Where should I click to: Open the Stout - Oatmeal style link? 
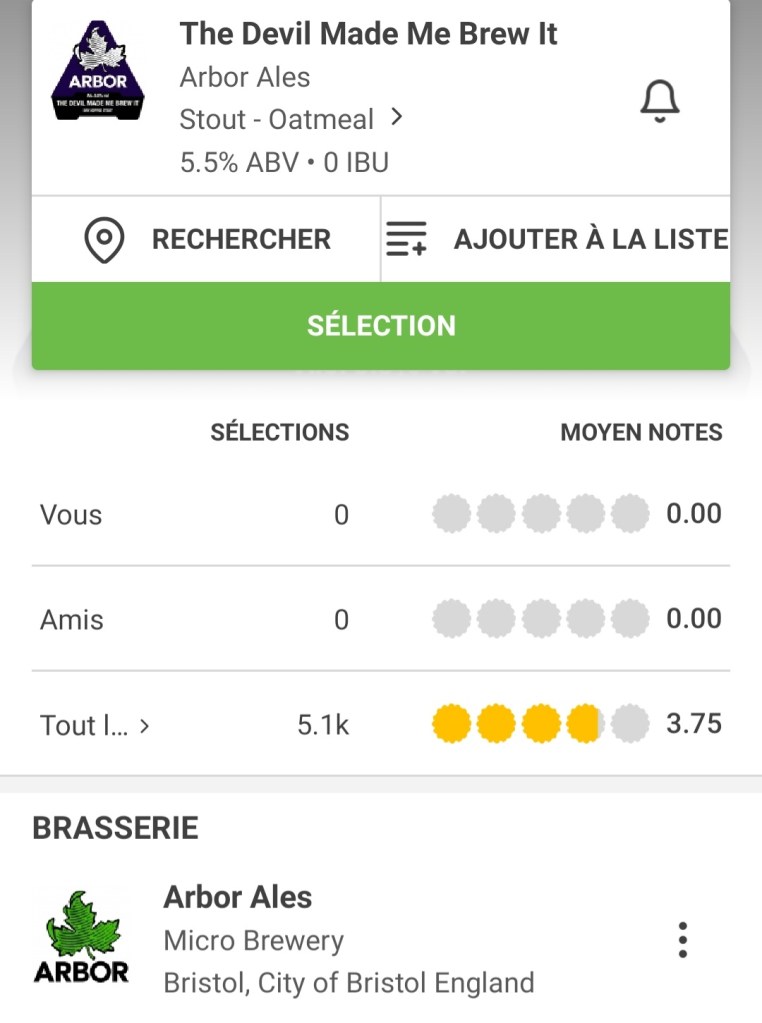point(276,120)
